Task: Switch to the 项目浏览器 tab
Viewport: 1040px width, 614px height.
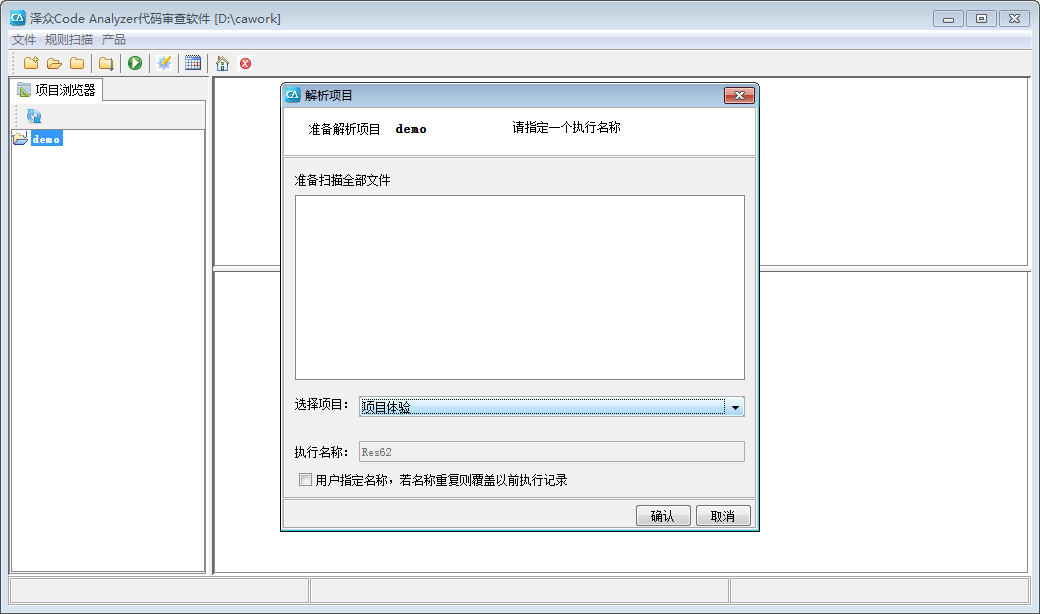Action: click(x=57, y=90)
